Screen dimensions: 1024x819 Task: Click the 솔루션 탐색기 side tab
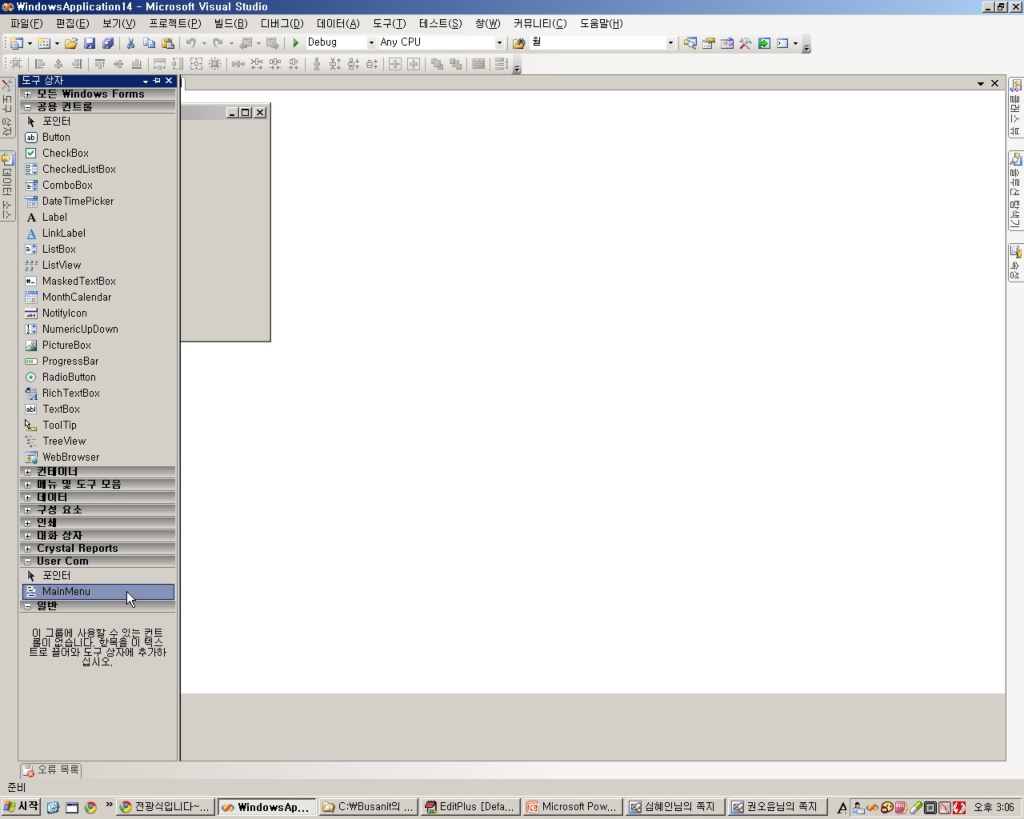click(1015, 191)
